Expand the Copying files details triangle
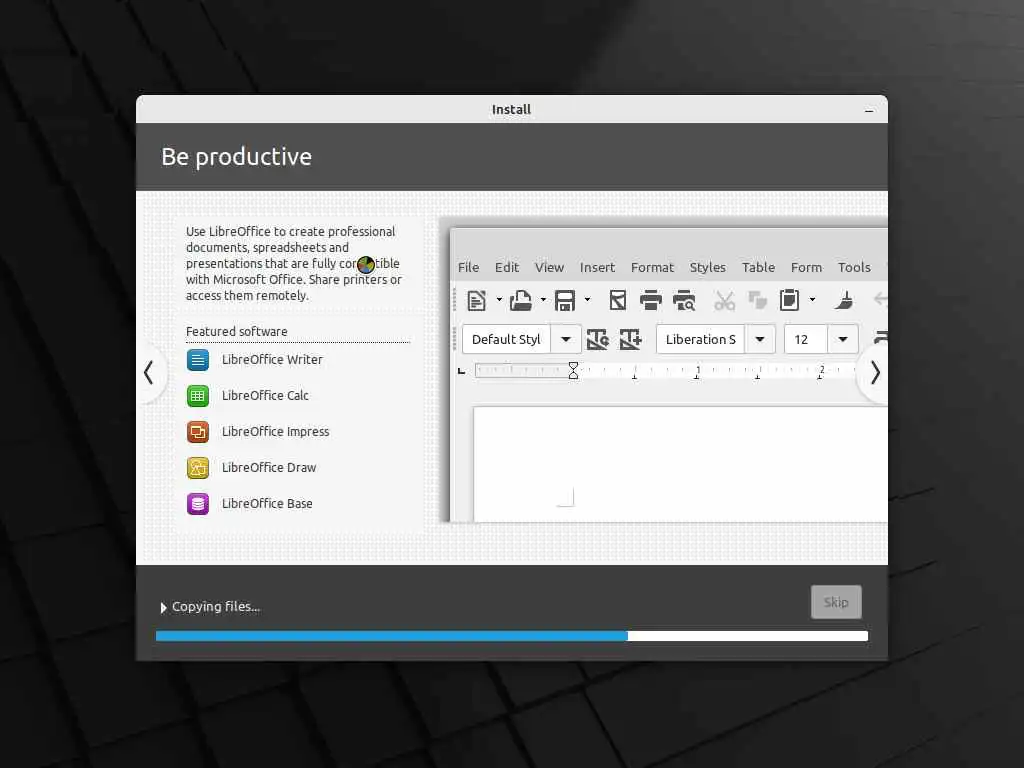Screen dimensions: 1024x768 (x=163, y=608)
